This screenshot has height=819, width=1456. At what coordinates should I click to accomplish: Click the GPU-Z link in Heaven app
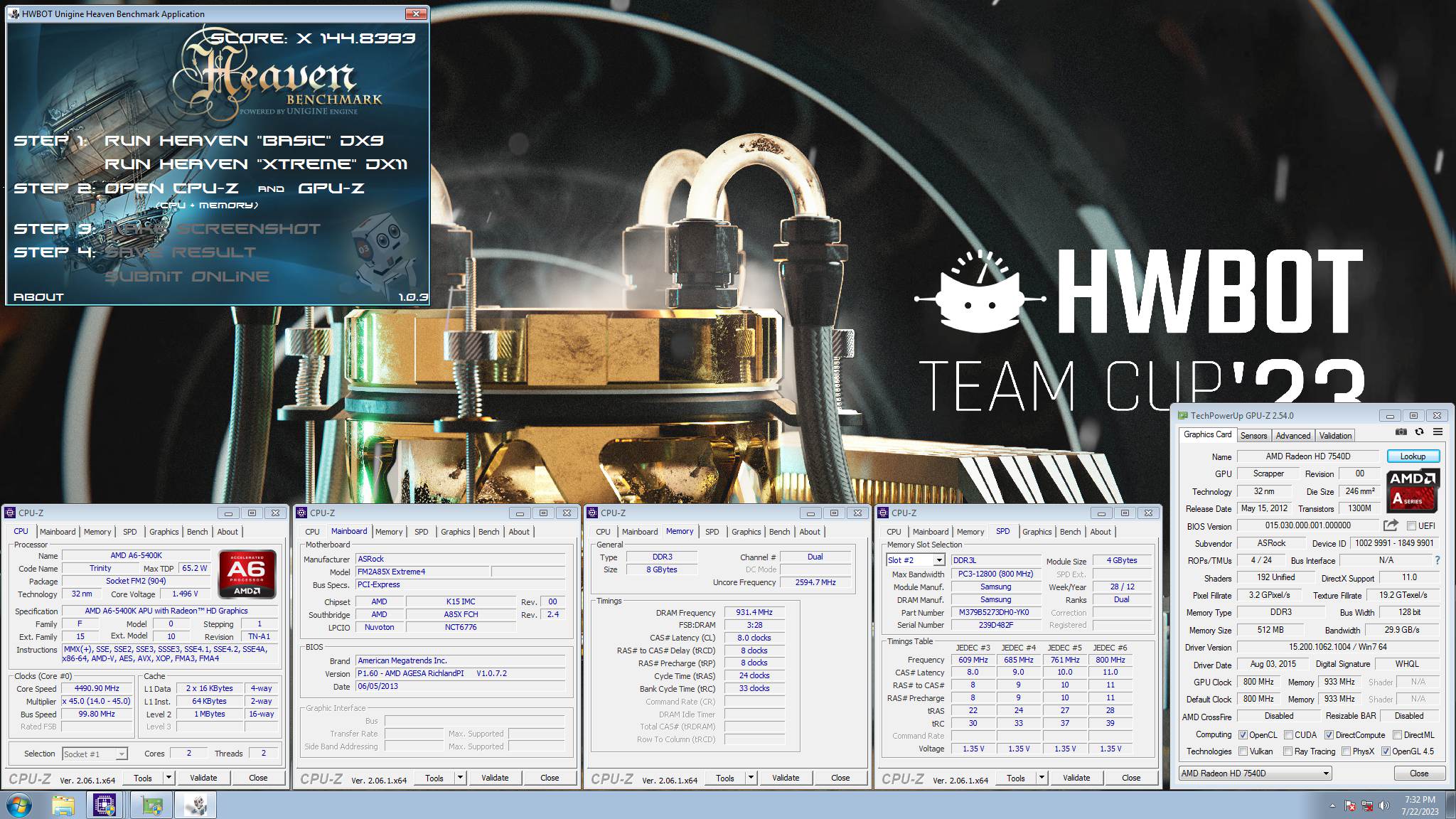[x=331, y=188]
